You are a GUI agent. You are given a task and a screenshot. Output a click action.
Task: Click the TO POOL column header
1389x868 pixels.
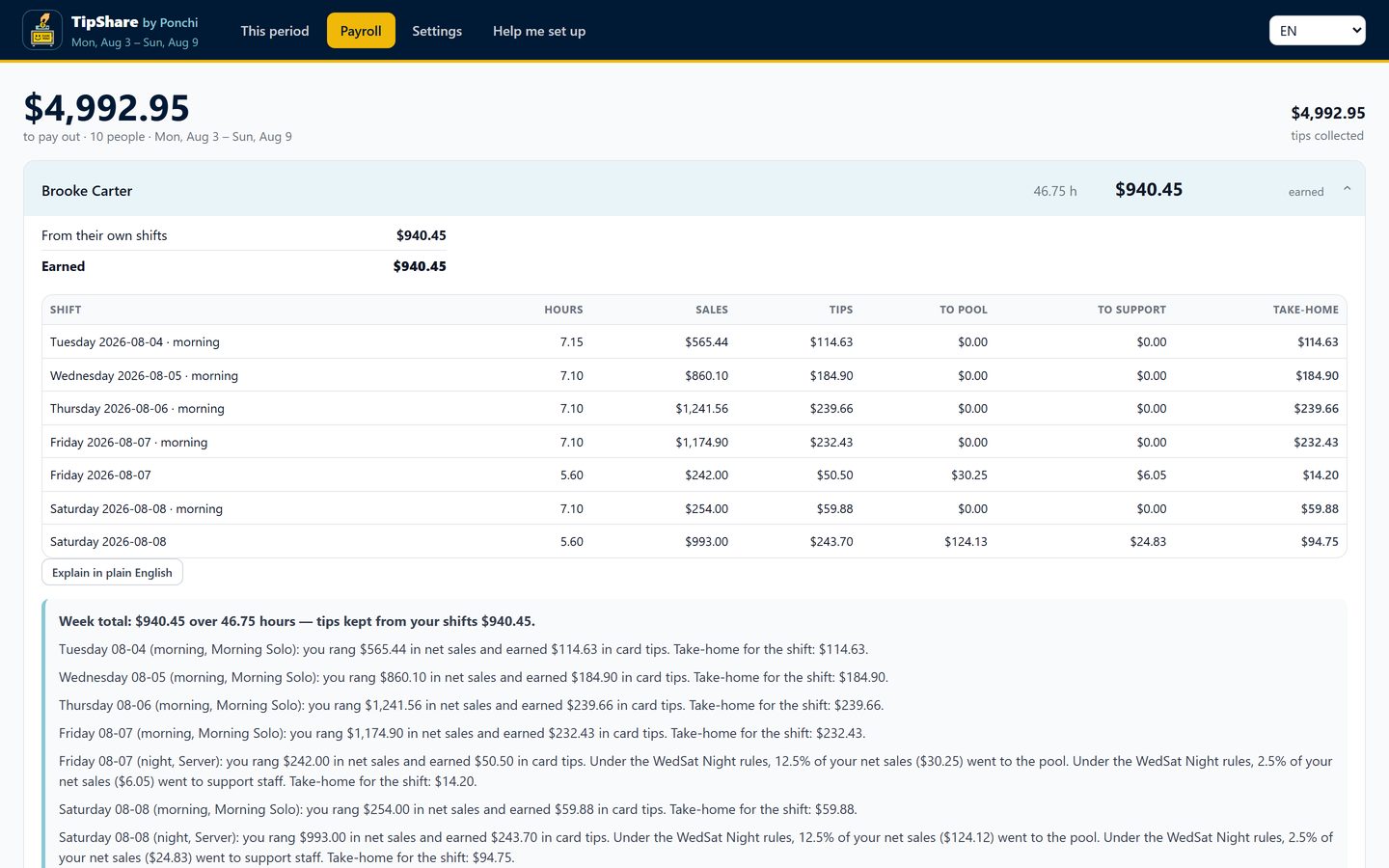964,310
